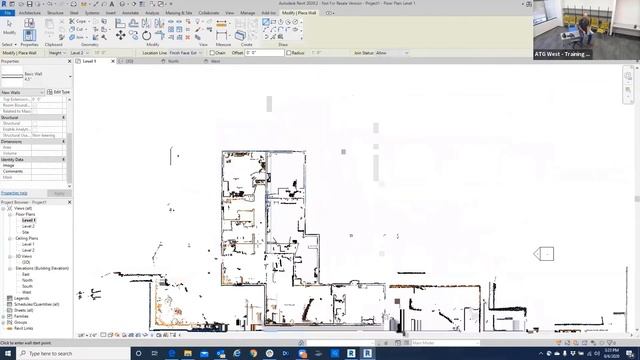This screenshot has height=360, width=640.
Task: Click the red Delete X icon
Action: [x=188, y=38]
